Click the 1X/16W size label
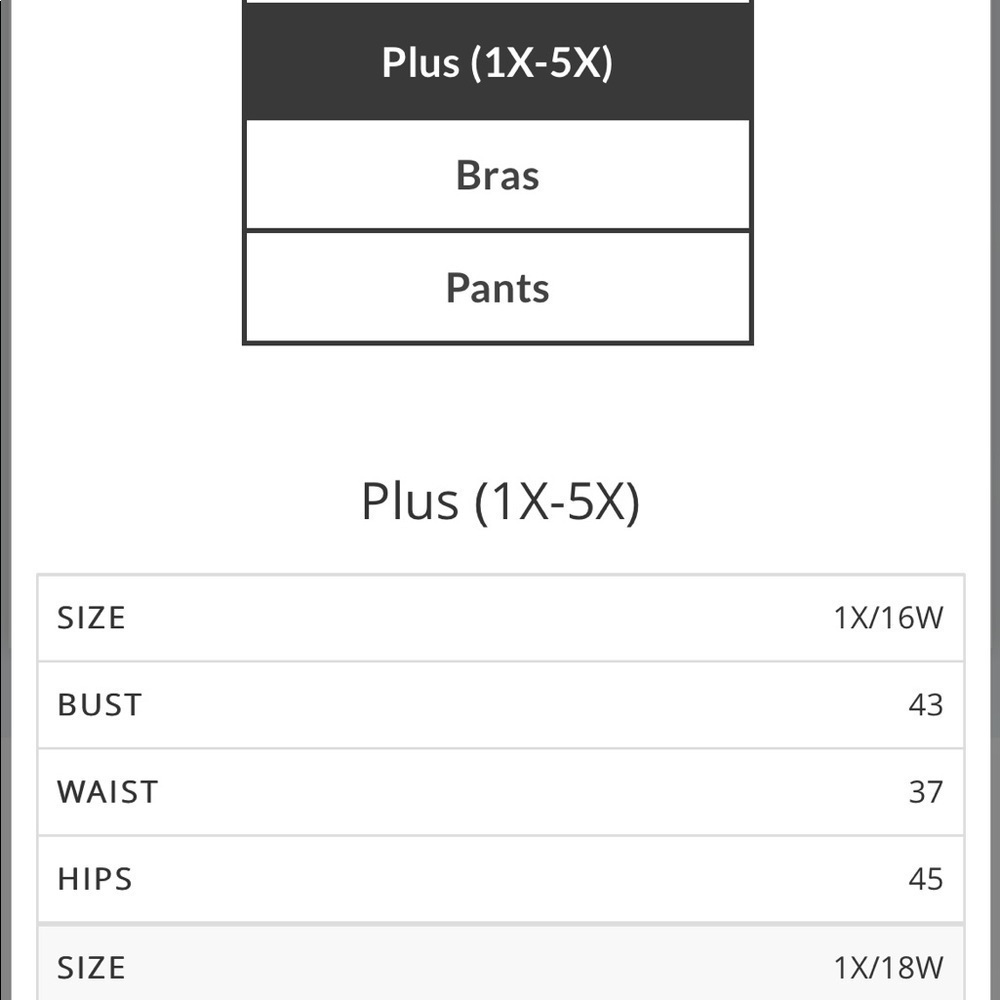Screen dimensions: 1000x1000 point(888,617)
